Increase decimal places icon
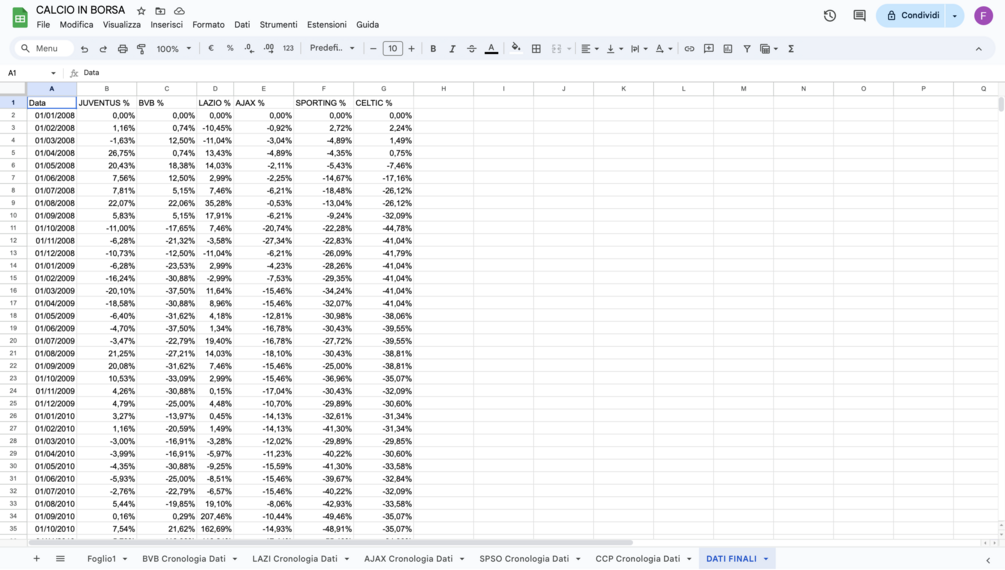Viewport: 1005px width, 570px height. [x=269, y=49]
